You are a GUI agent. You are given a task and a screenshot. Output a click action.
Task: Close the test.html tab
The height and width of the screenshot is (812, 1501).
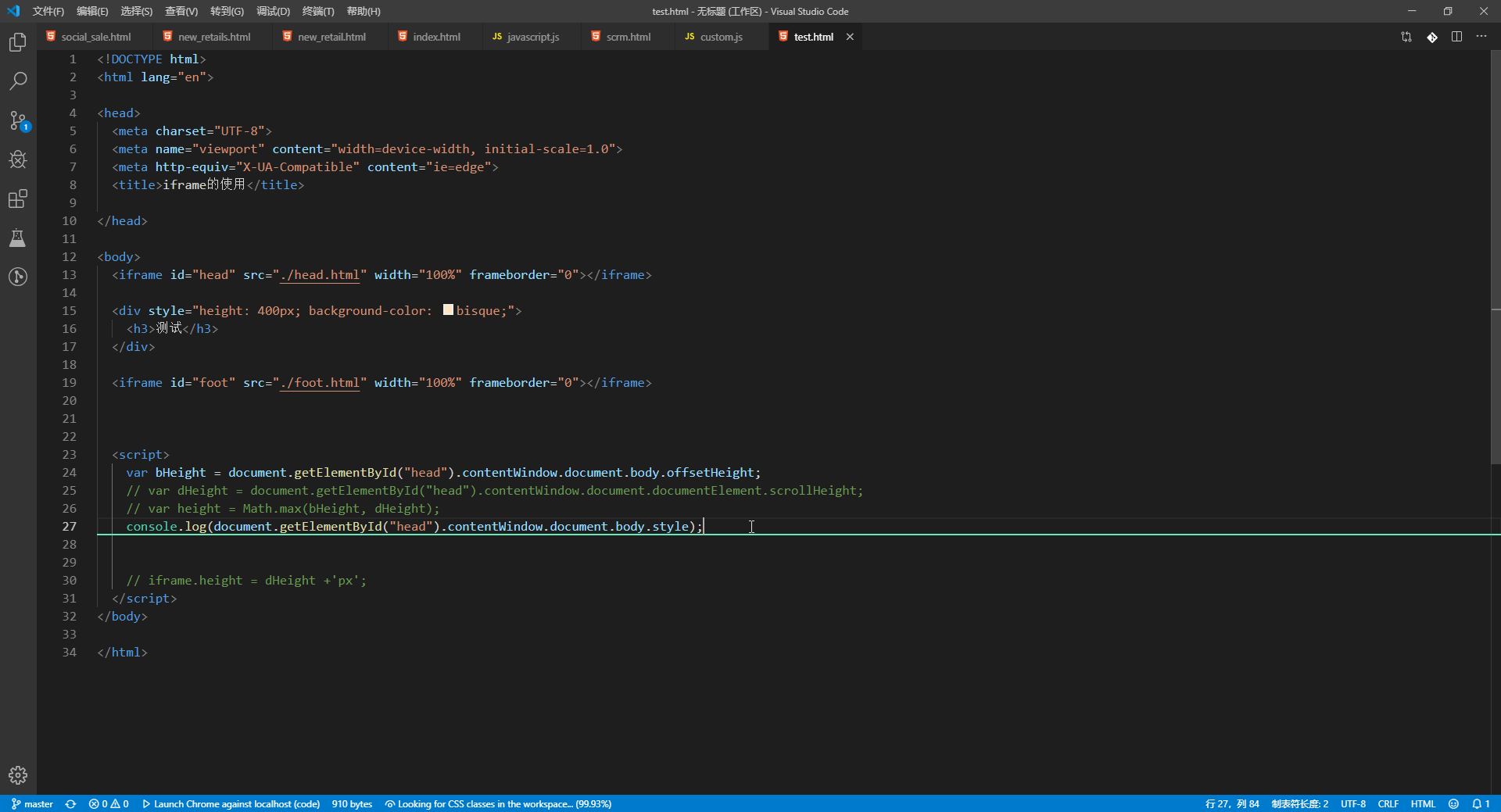coord(850,37)
